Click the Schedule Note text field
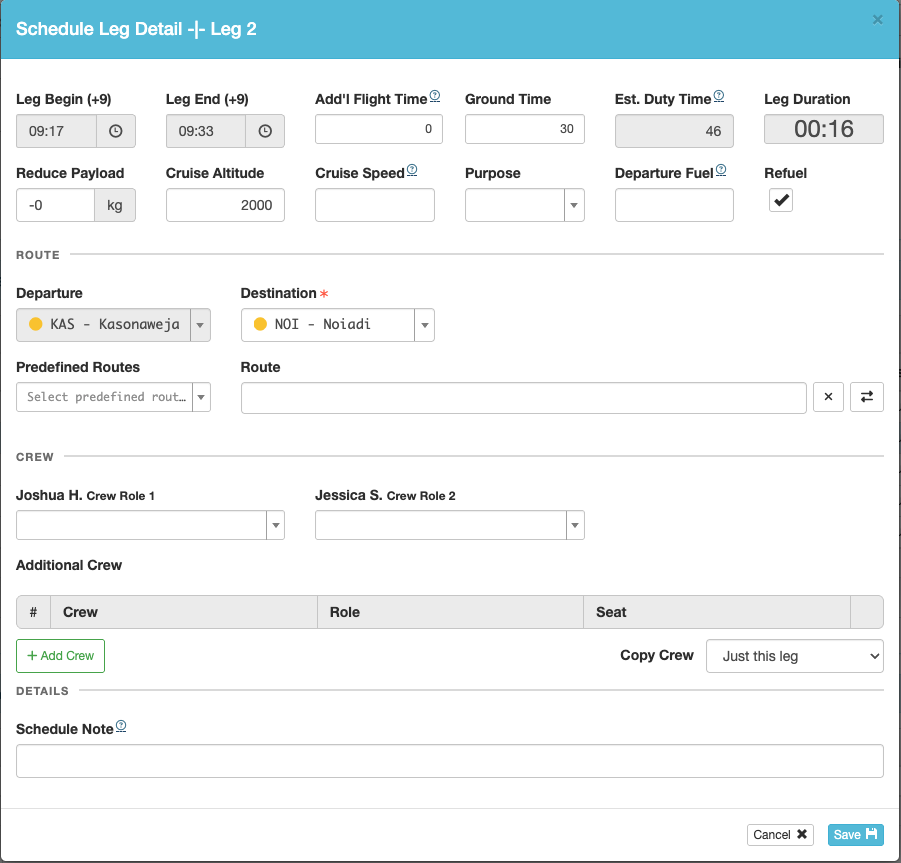This screenshot has height=863, width=901. coord(449,761)
